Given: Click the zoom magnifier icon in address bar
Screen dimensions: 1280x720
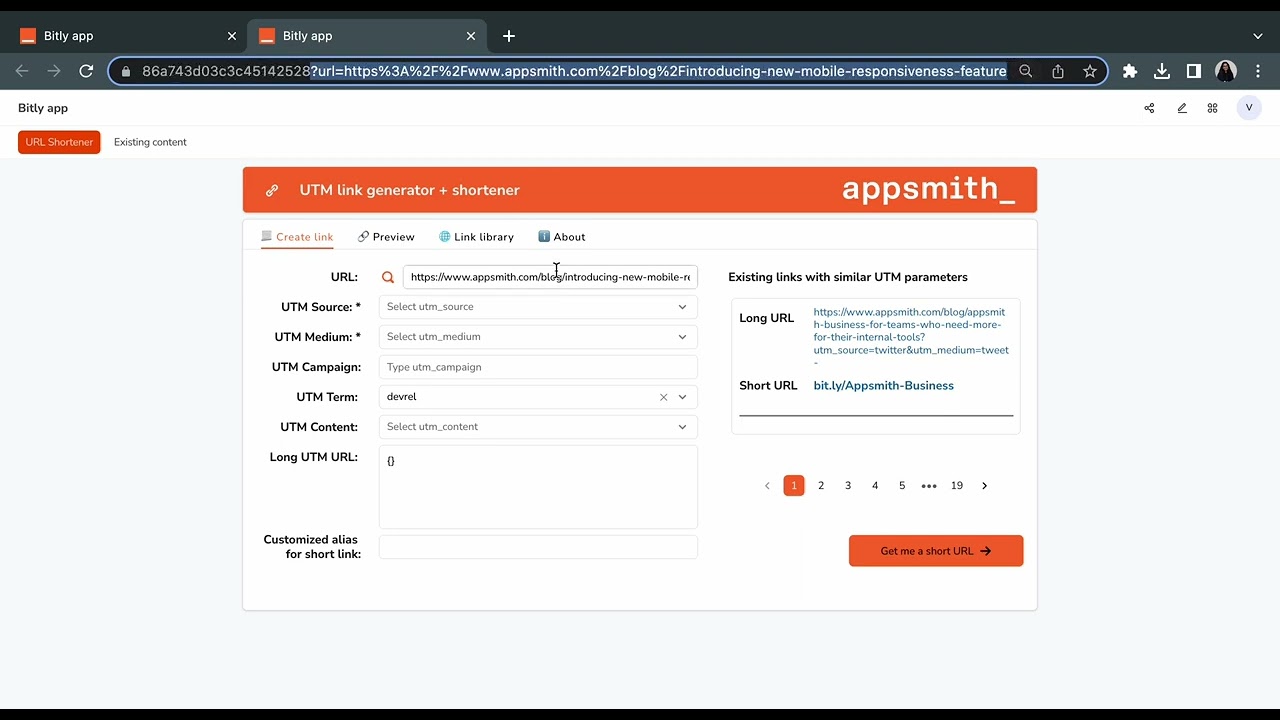Looking at the screenshot, I should coord(1025,71).
